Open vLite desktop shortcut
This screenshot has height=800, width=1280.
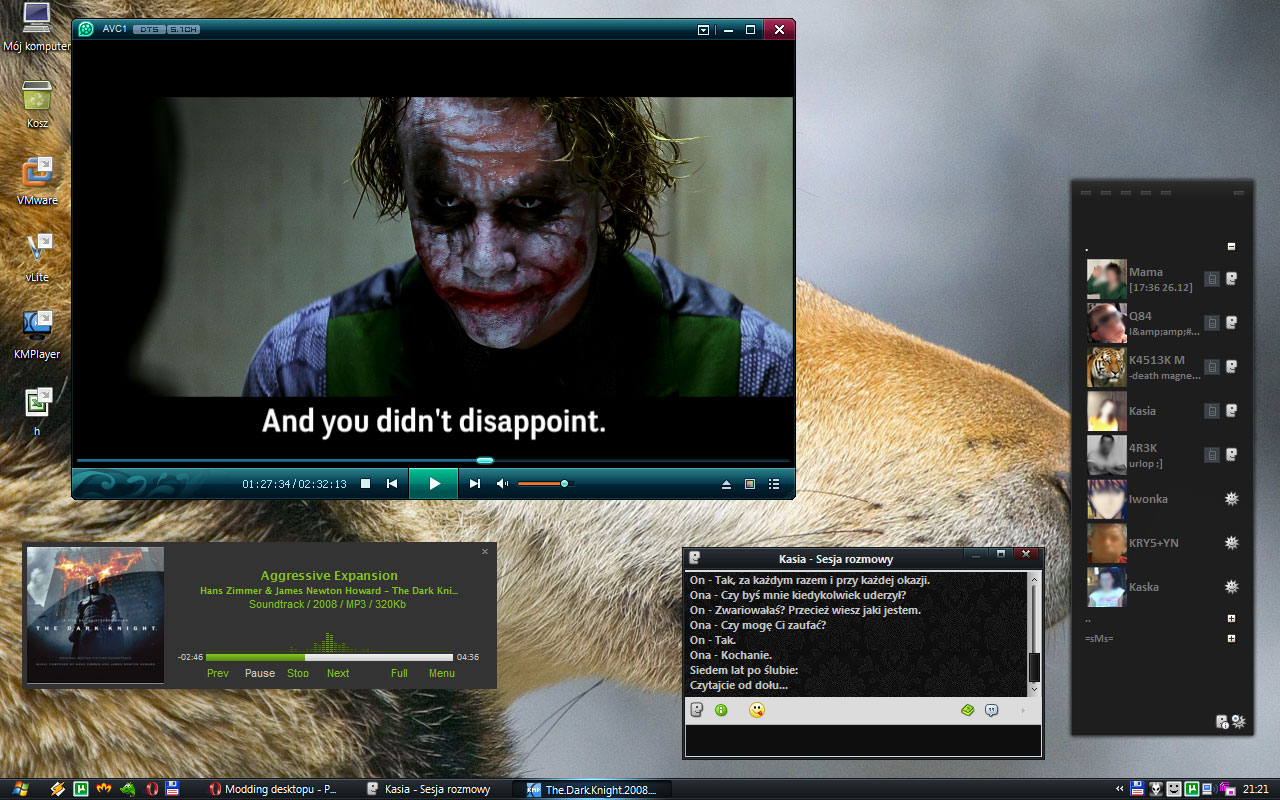coord(37,258)
